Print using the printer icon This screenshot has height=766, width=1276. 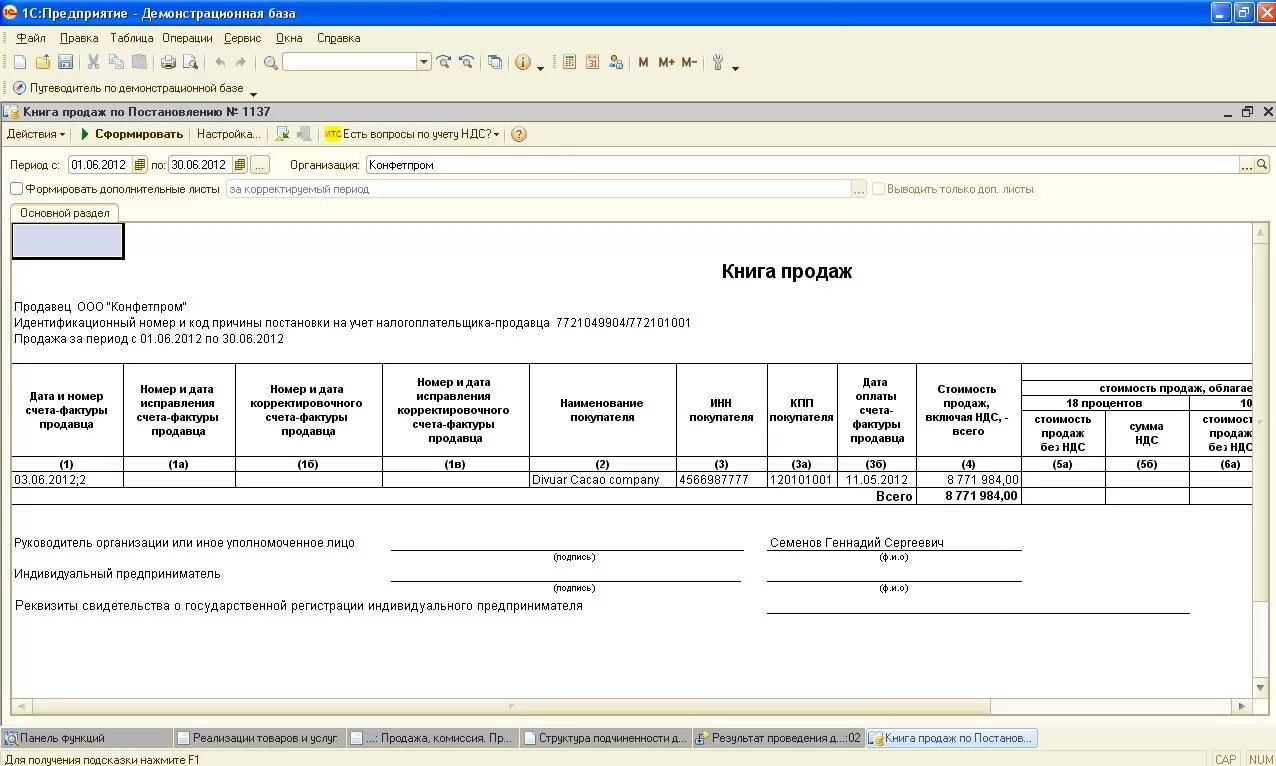tap(168, 62)
